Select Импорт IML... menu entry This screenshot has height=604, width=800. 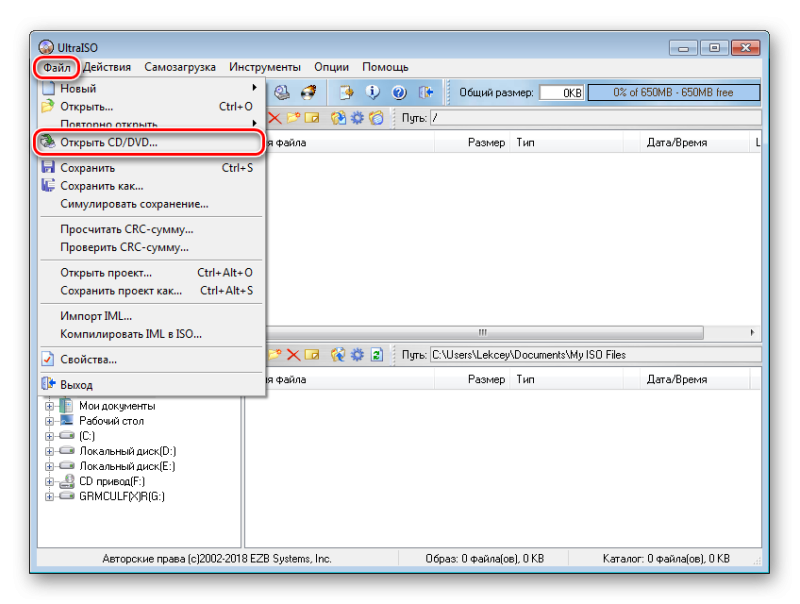[x=151, y=316]
